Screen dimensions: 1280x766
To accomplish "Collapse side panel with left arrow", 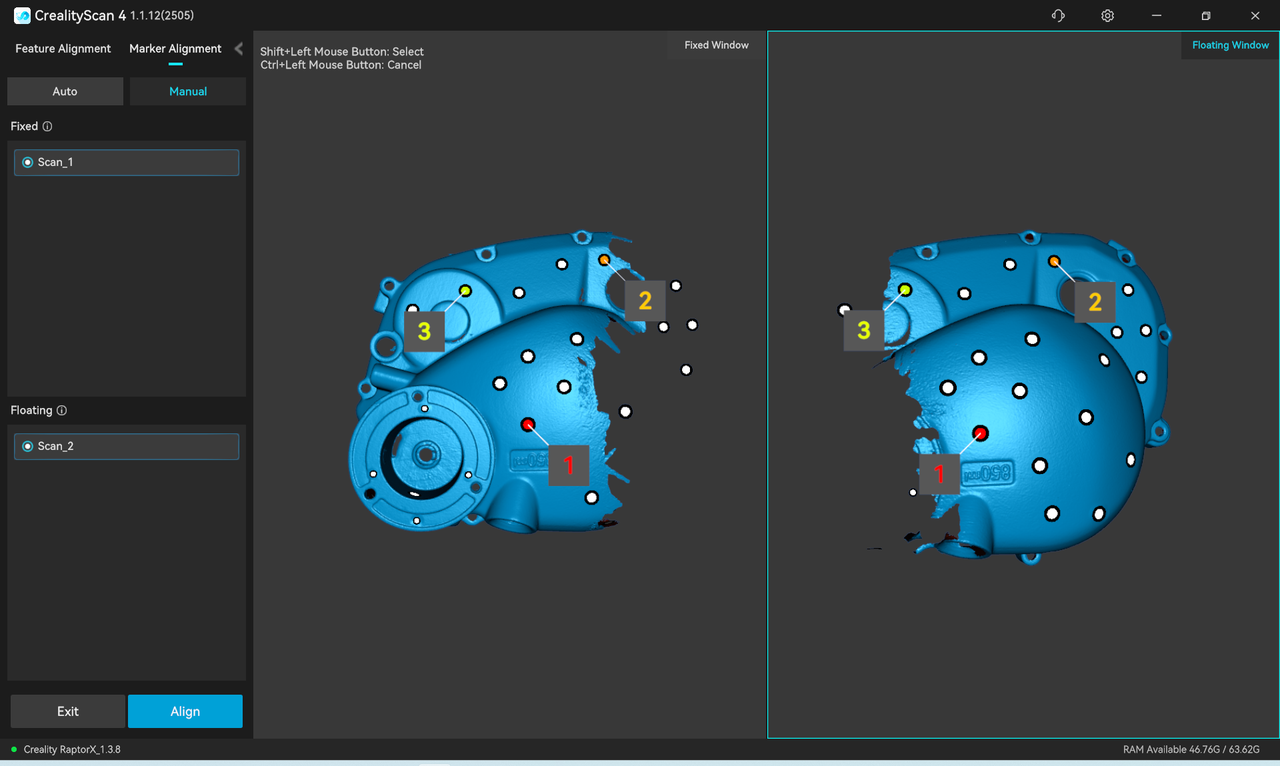I will pos(238,49).
